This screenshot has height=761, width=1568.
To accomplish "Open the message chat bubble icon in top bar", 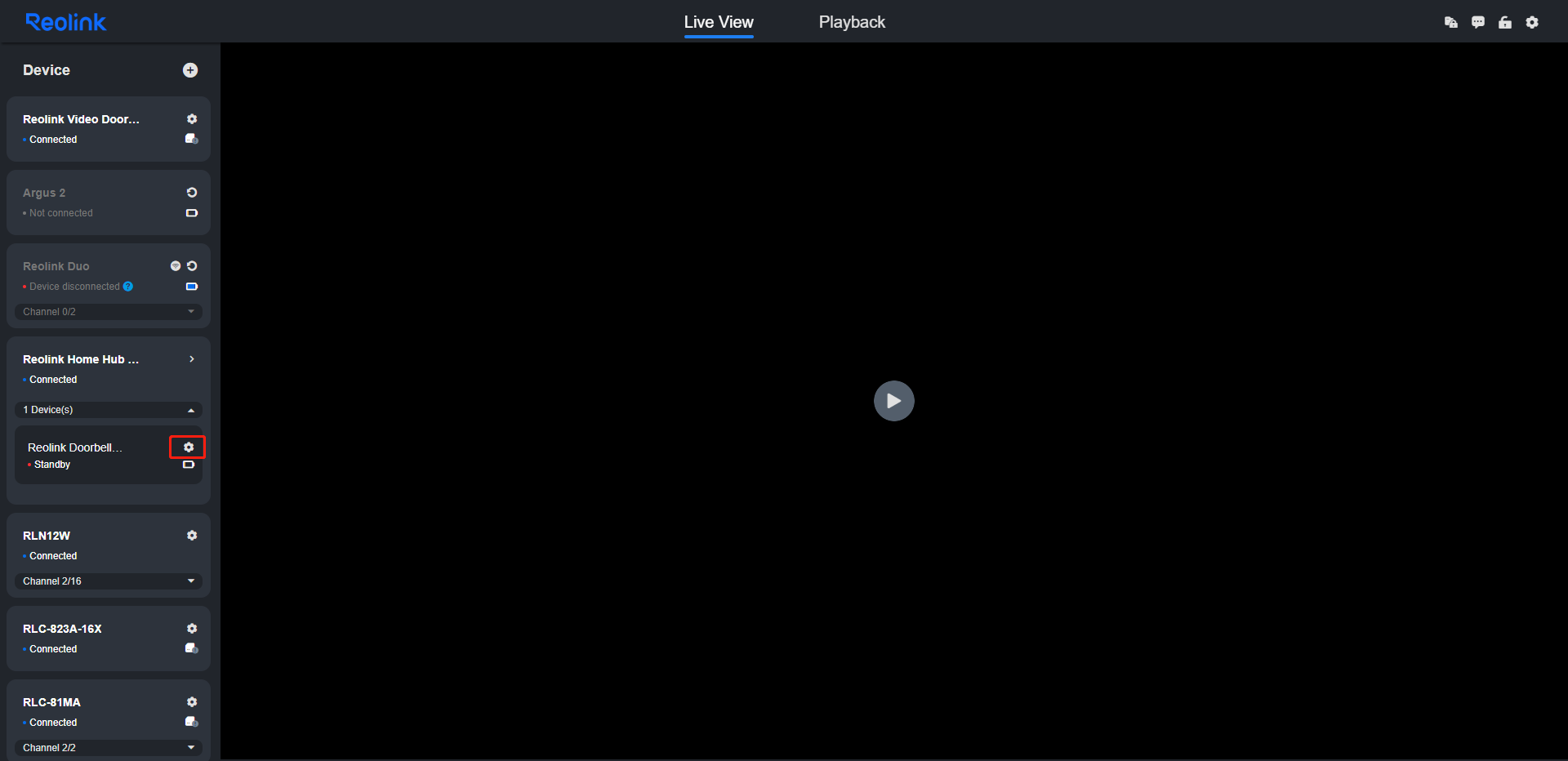I will (x=1478, y=23).
